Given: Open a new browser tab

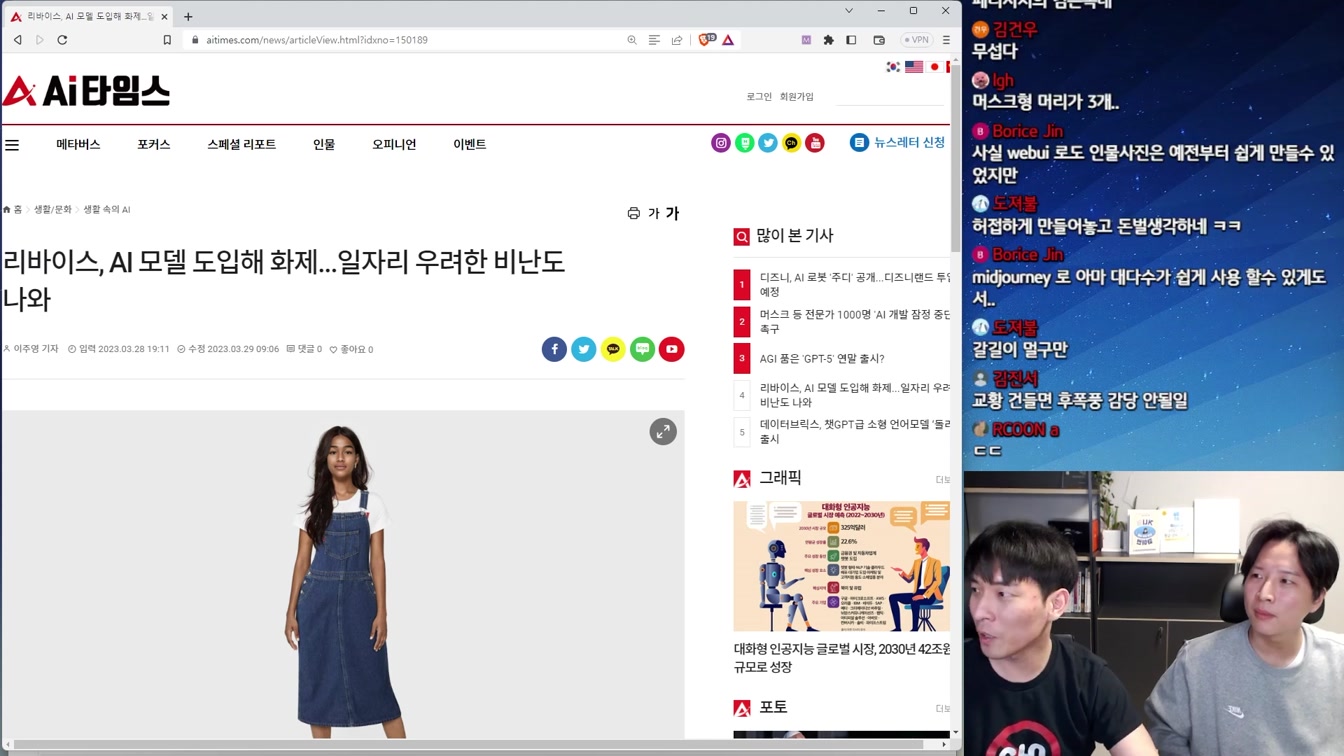Looking at the screenshot, I should tap(188, 16).
